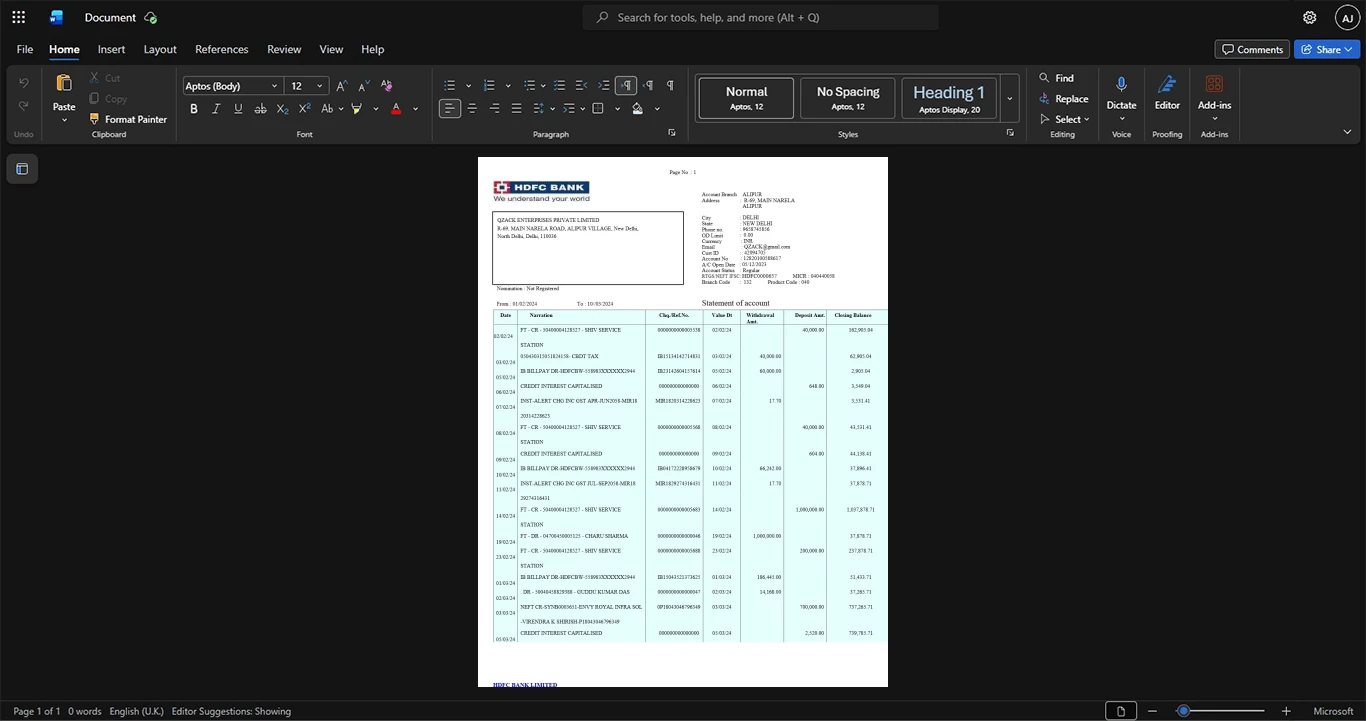The image size is (1366, 721).
Task: Click the Paste clipboard icon
Action: [x=64, y=83]
